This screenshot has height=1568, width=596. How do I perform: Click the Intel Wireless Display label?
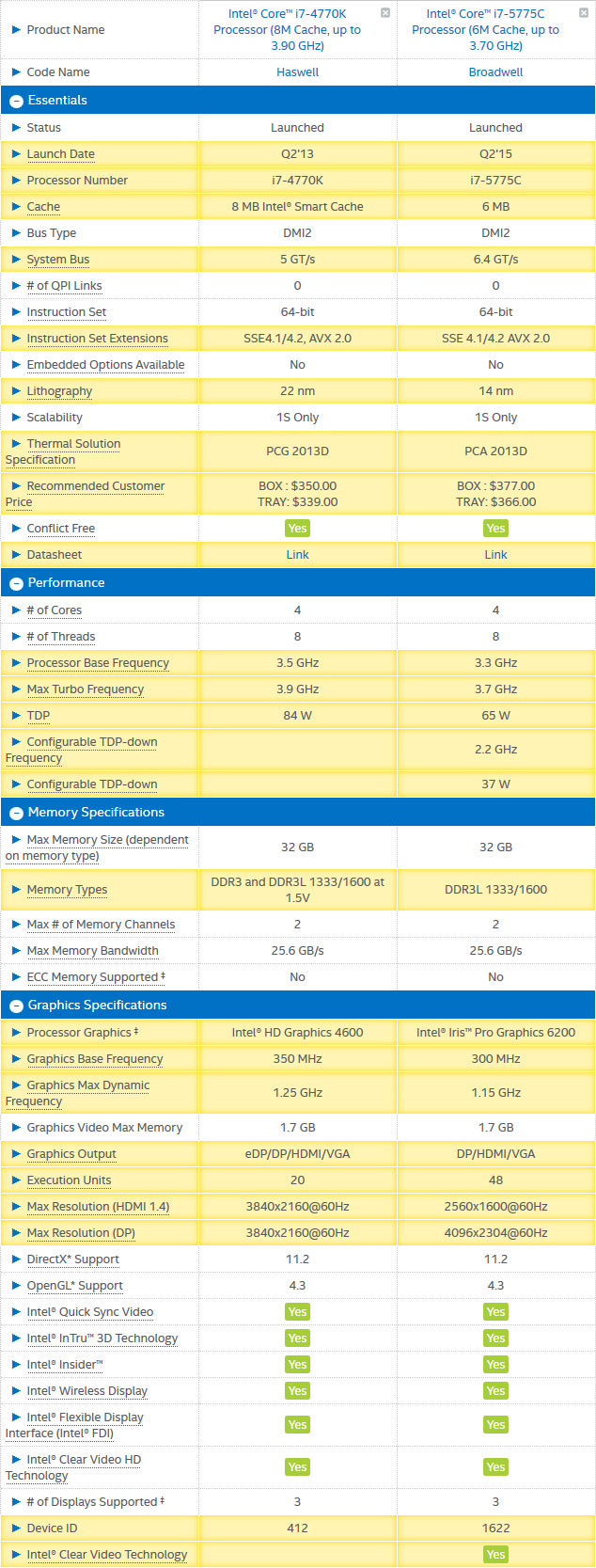pos(86,1391)
